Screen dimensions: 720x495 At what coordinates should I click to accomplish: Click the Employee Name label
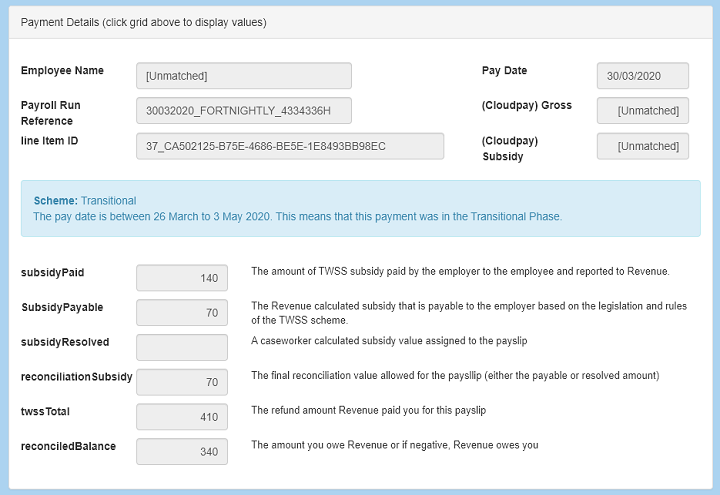coord(62,71)
